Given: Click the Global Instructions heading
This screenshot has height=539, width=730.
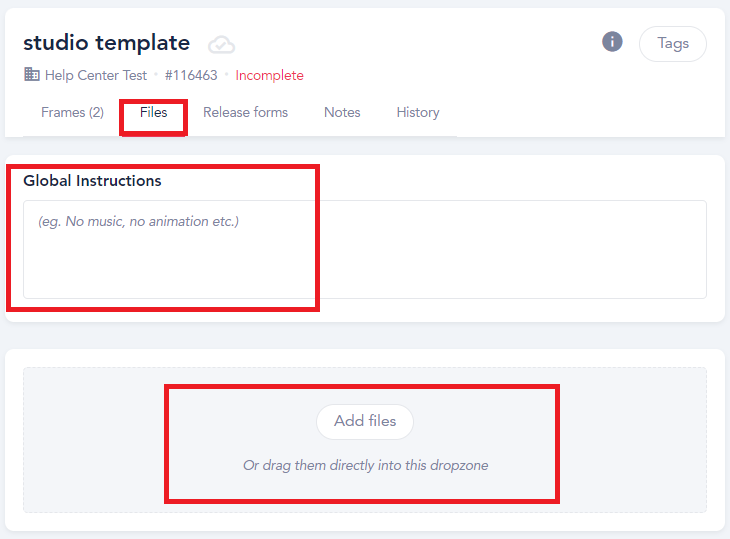Looking at the screenshot, I should click(92, 181).
